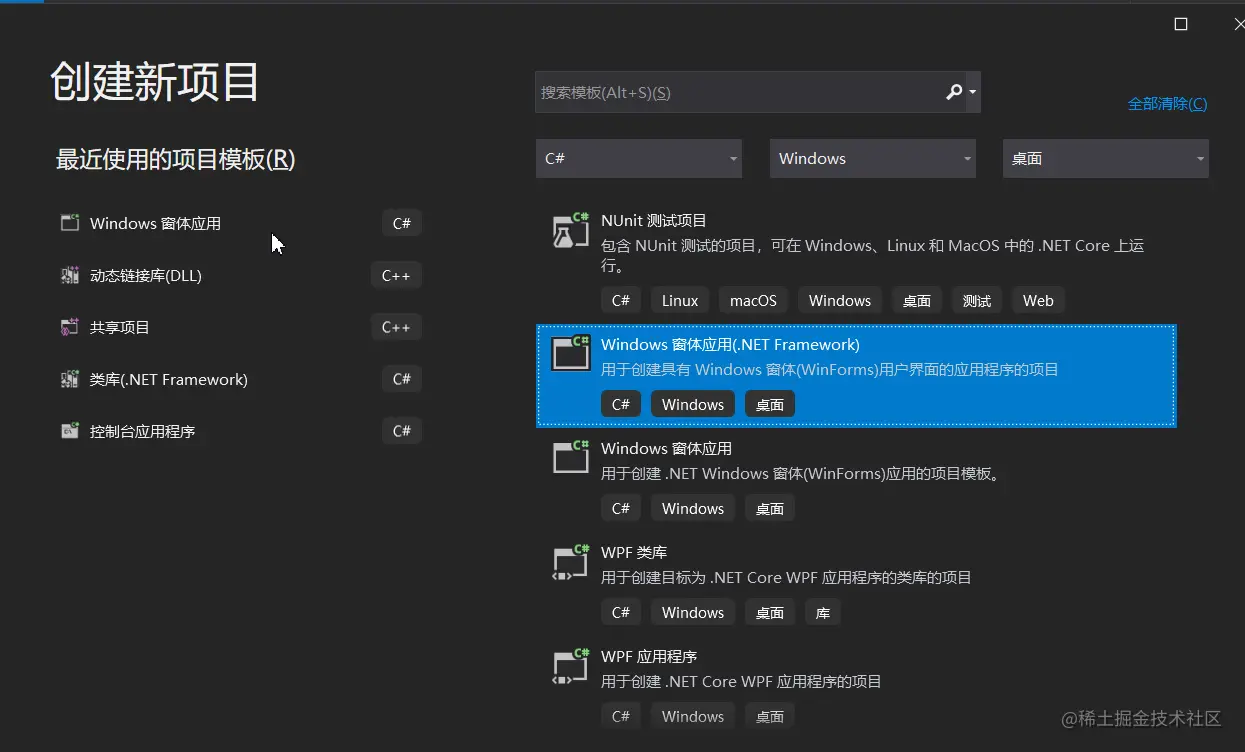This screenshot has width=1245, height=752.
Task: Open the 桌面 project type dropdown
Action: pyautogui.click(x=1106, y=158)
